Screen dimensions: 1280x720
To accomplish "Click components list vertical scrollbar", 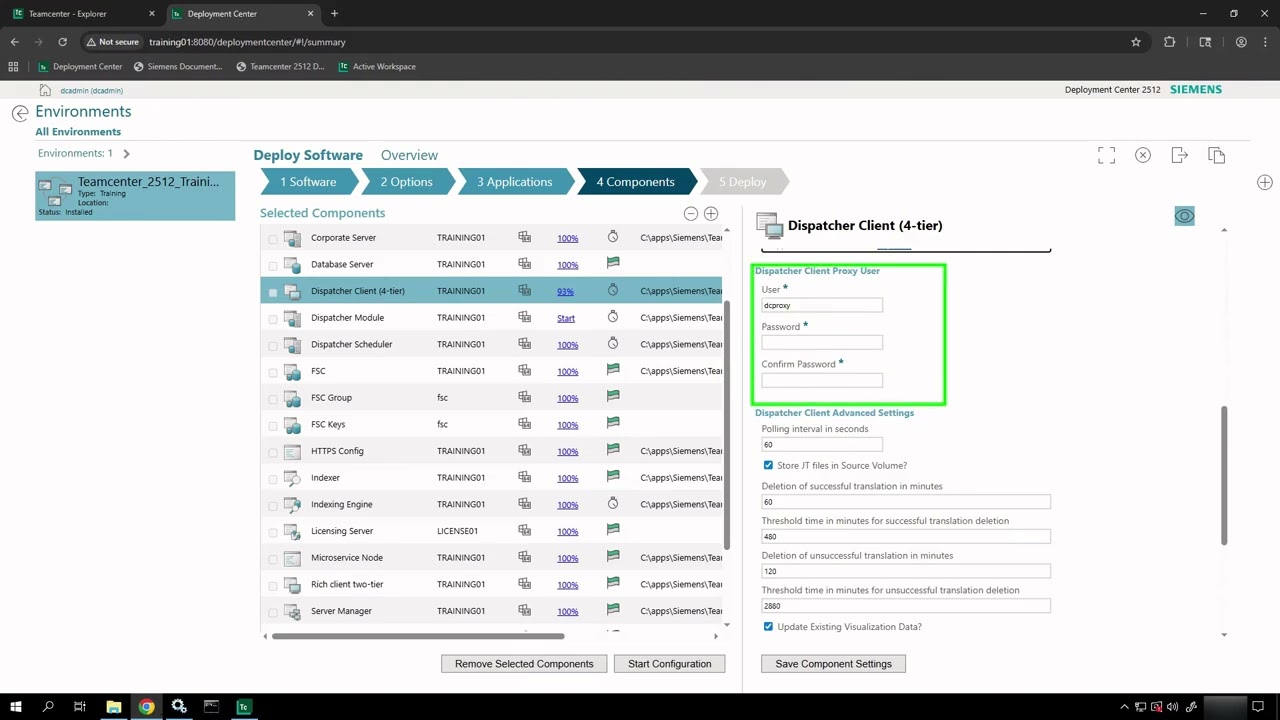I will [x=727, y=425].
